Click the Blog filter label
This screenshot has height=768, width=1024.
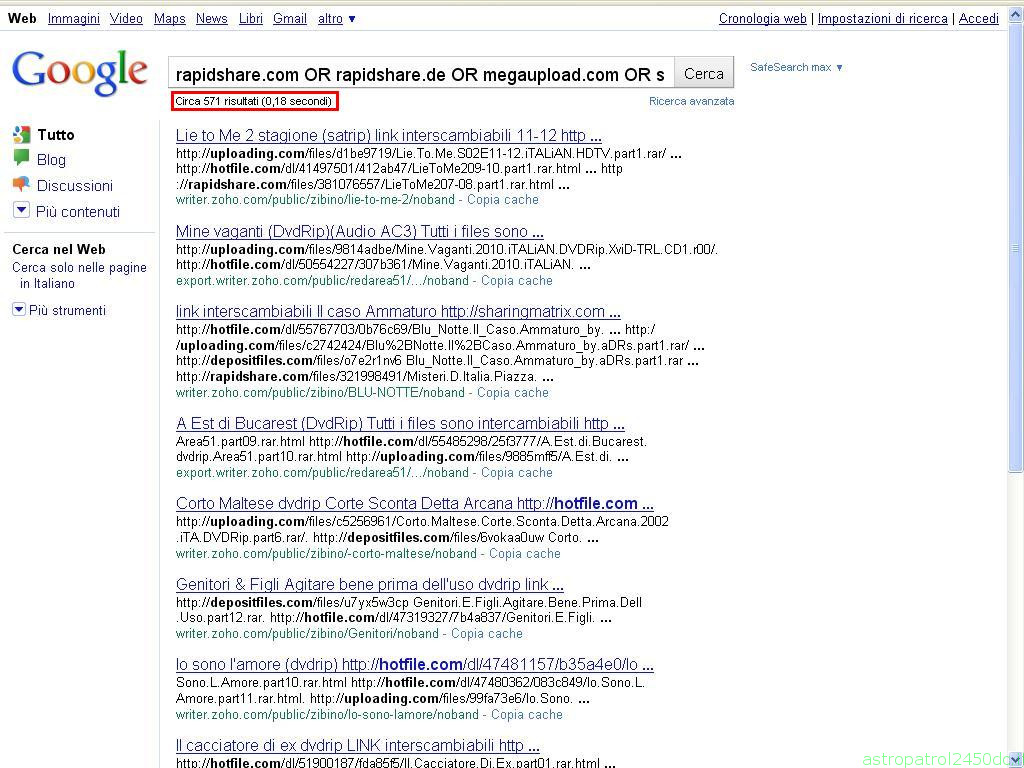[x=52, y=159]
